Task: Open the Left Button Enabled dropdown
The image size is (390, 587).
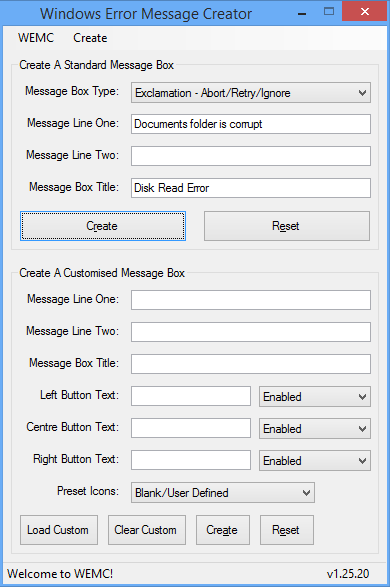Action: 315,396
